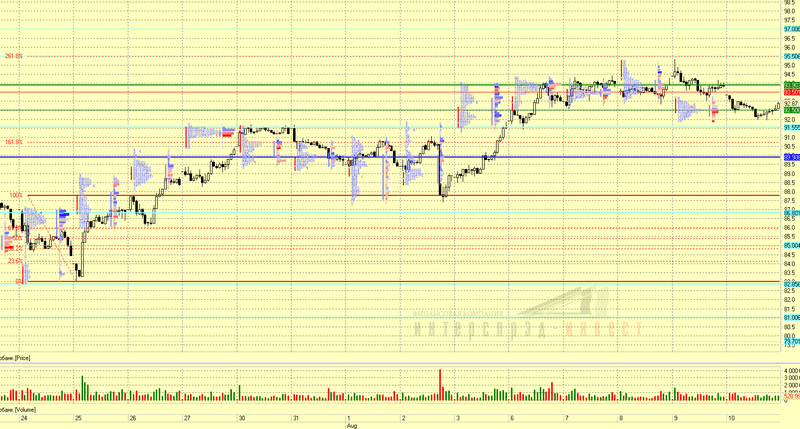Click the 86.0 price axis label

(x=790, y=228)
